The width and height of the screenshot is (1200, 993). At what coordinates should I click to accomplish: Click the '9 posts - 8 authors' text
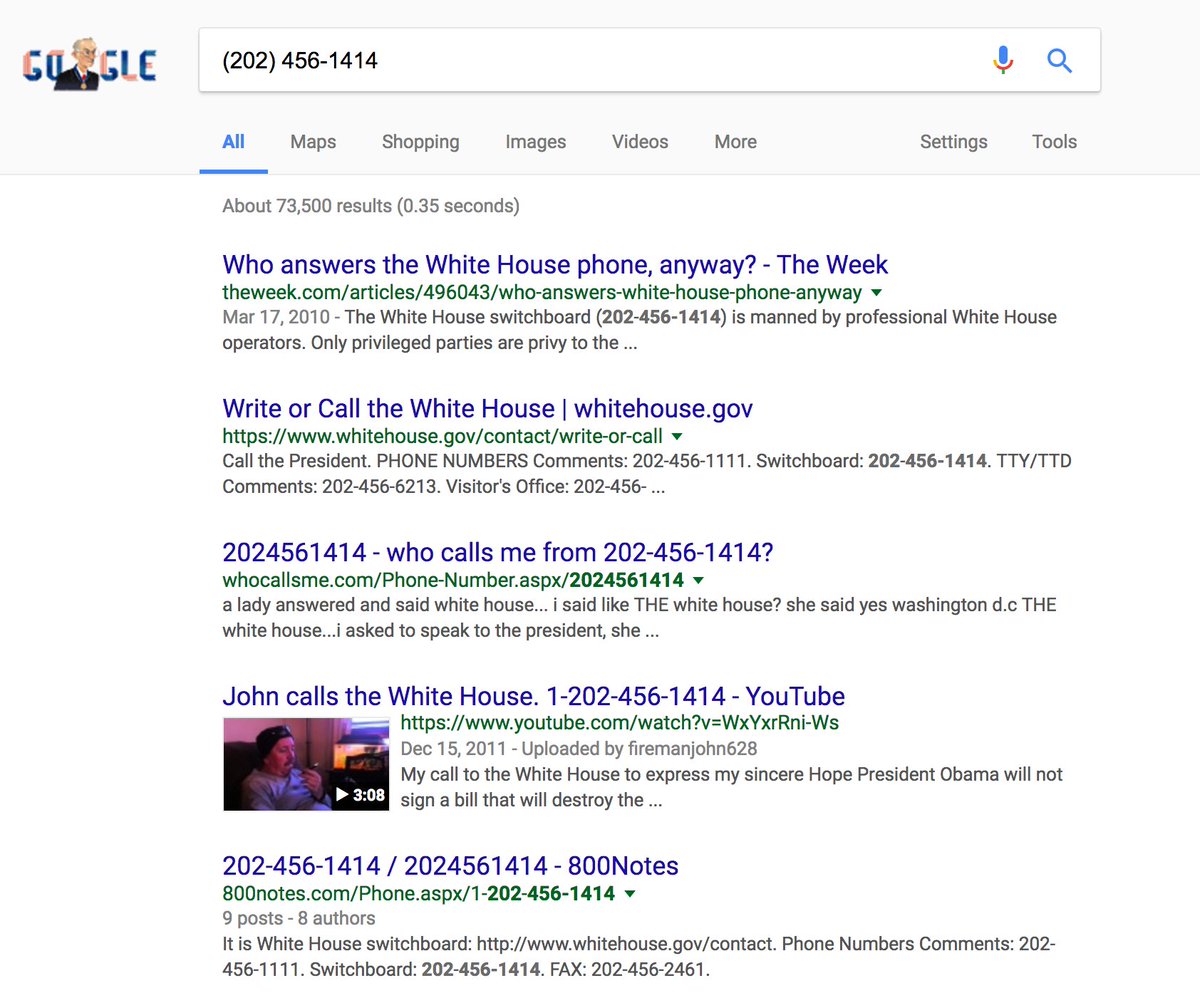(x=299, y=918)
